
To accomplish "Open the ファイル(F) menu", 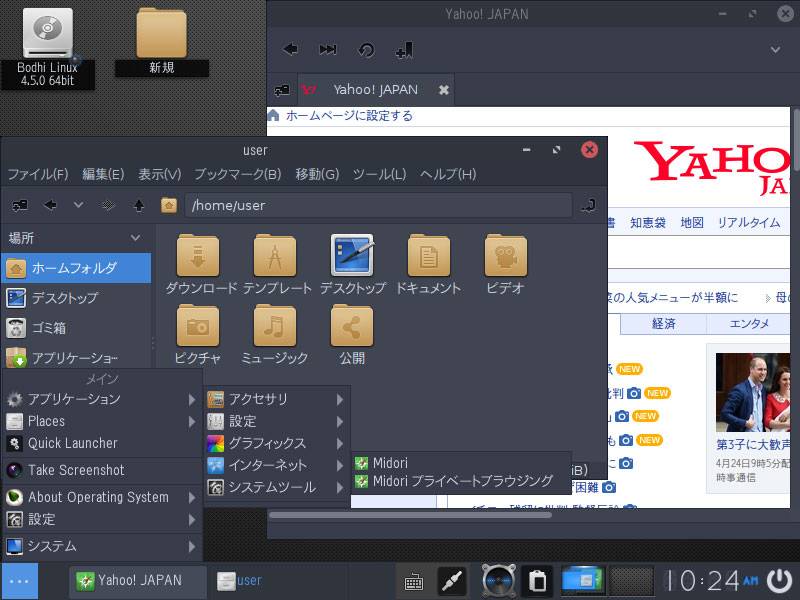I will [x=38, y=174].
